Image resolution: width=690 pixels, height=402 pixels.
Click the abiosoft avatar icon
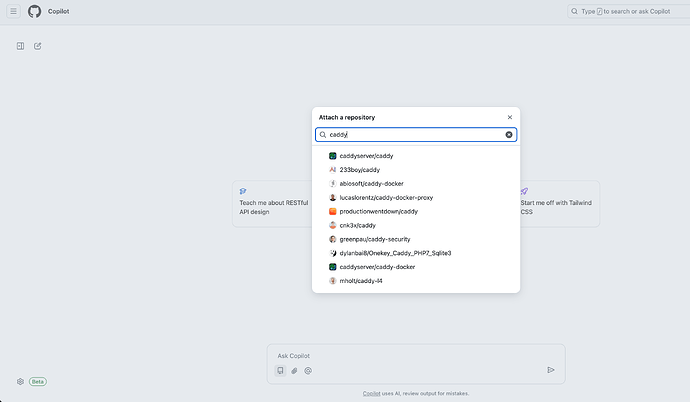click(333, 183)
